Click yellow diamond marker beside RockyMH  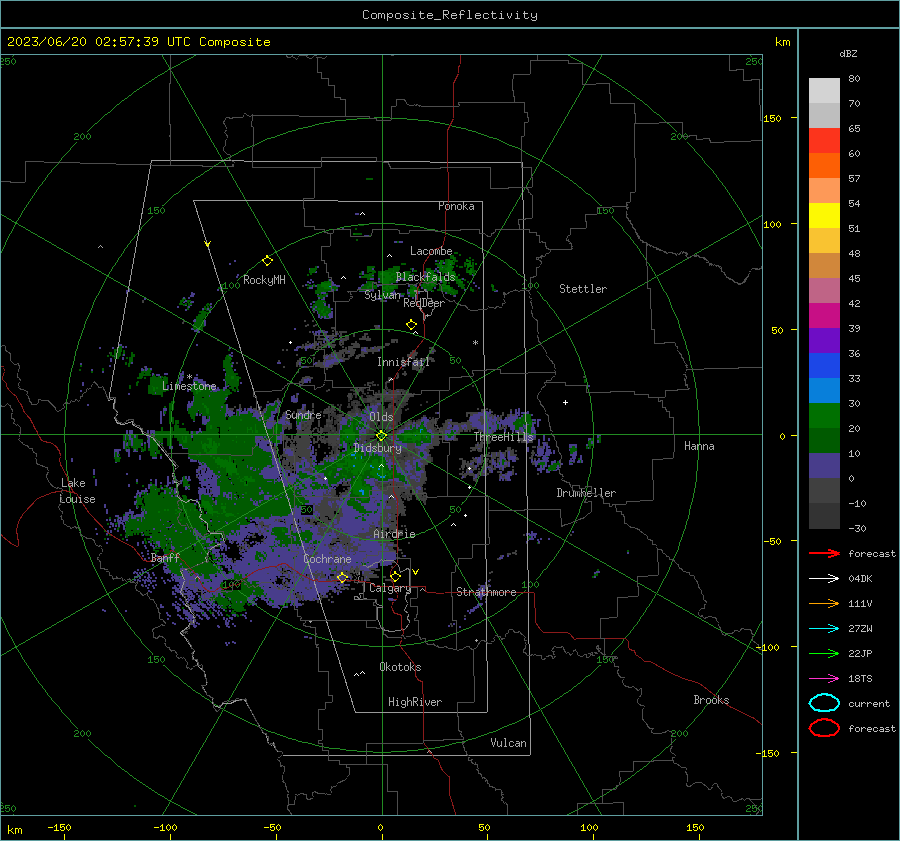[x=267, y=261]
